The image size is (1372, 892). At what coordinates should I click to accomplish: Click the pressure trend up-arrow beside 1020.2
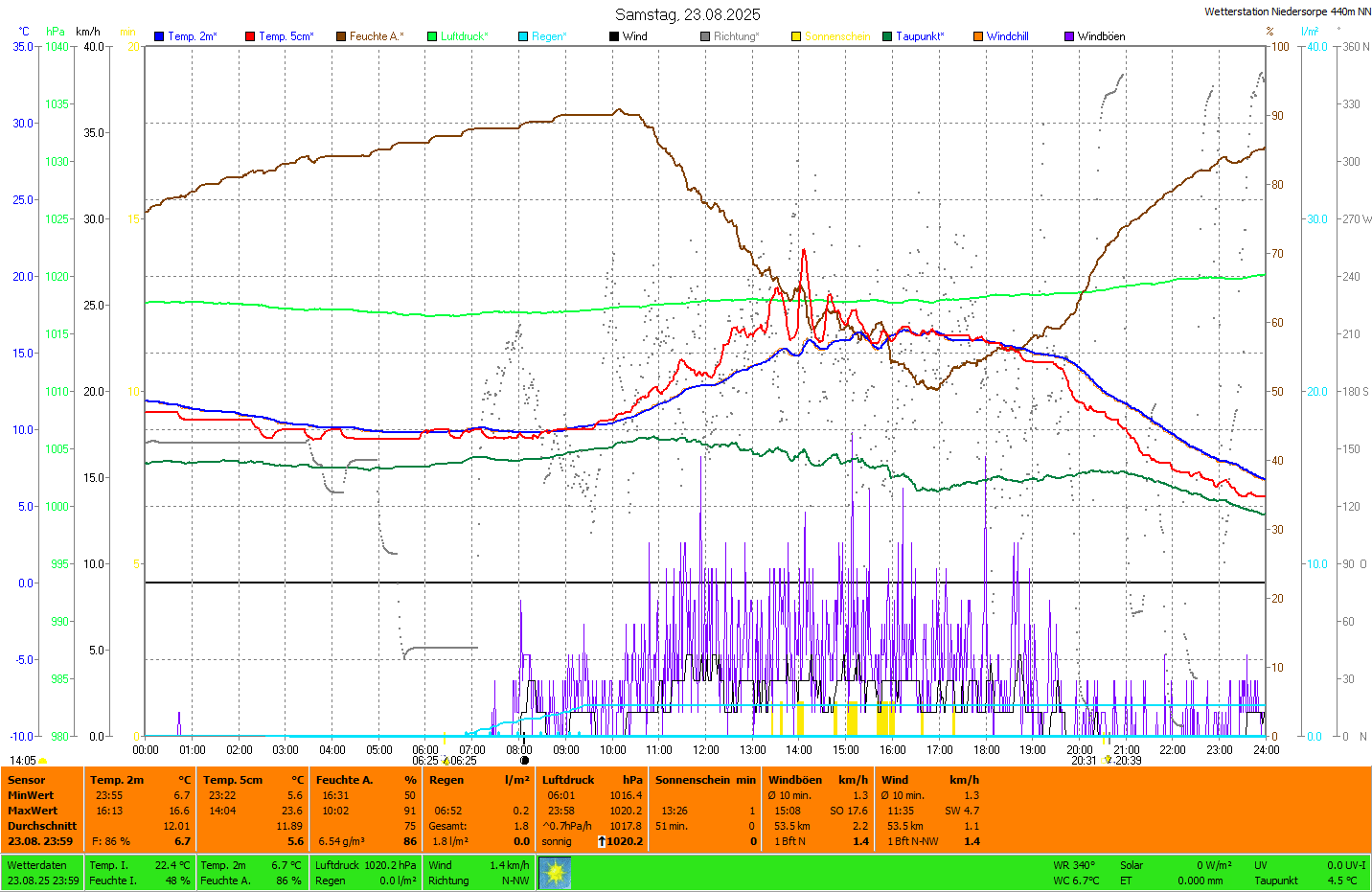(601, 841)
